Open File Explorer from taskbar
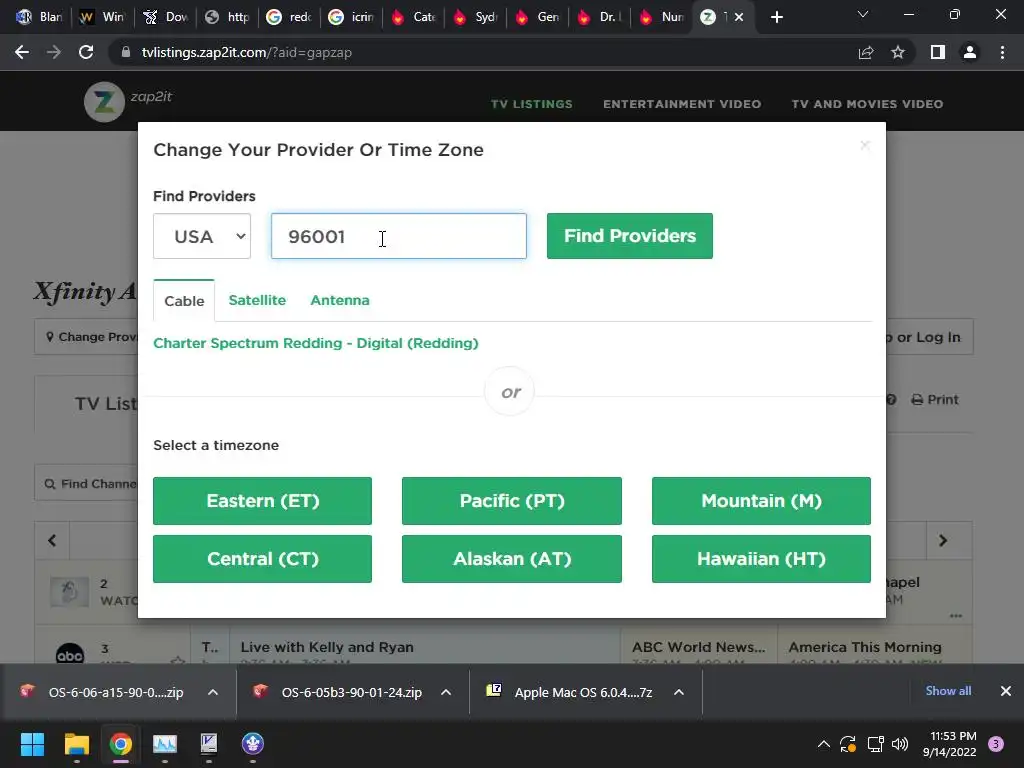The width and height of the screenshot is (1024, 768). (x=76, y=744)
